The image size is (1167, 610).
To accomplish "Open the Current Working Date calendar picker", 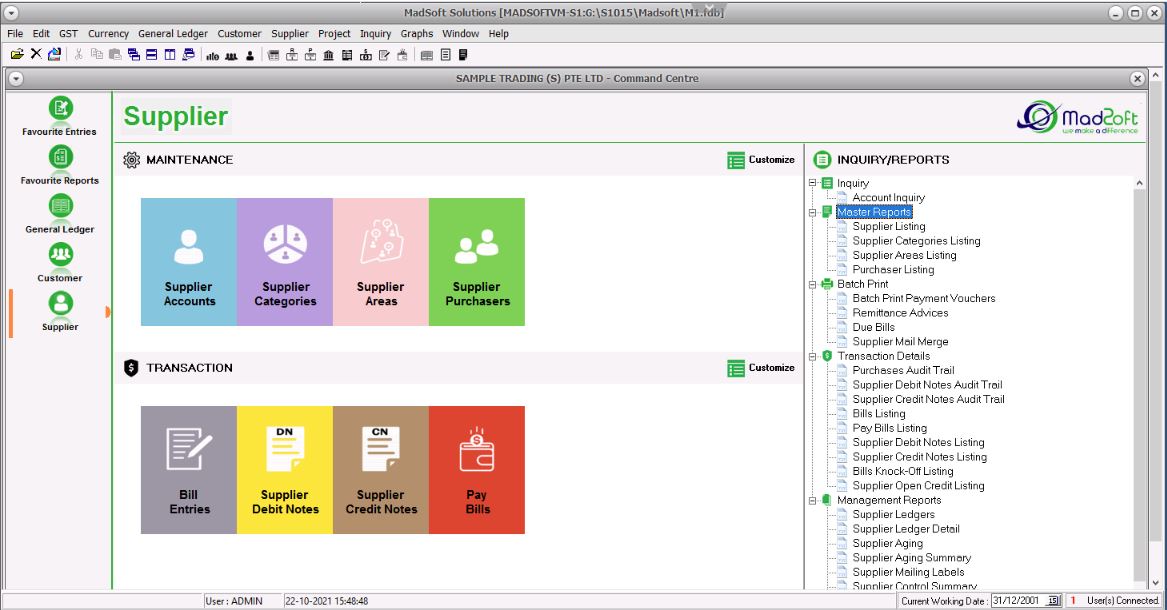I will [1053, 601].
